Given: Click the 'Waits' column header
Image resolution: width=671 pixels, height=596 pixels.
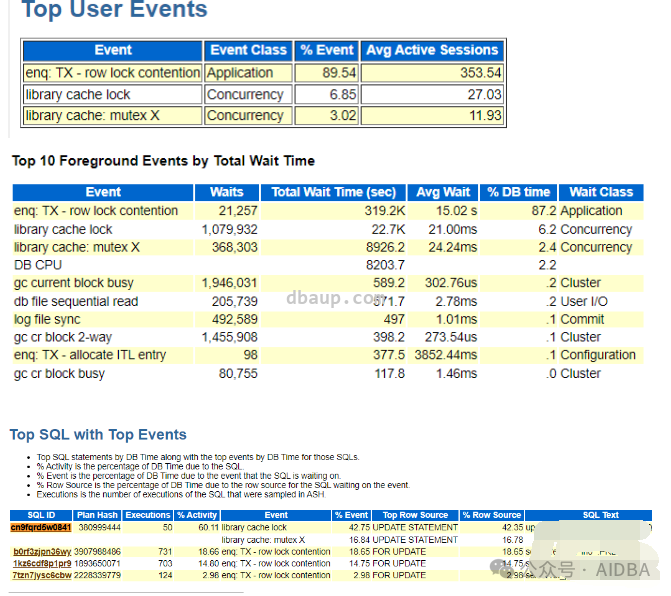Looking at the screenshot, I should 227,192.
